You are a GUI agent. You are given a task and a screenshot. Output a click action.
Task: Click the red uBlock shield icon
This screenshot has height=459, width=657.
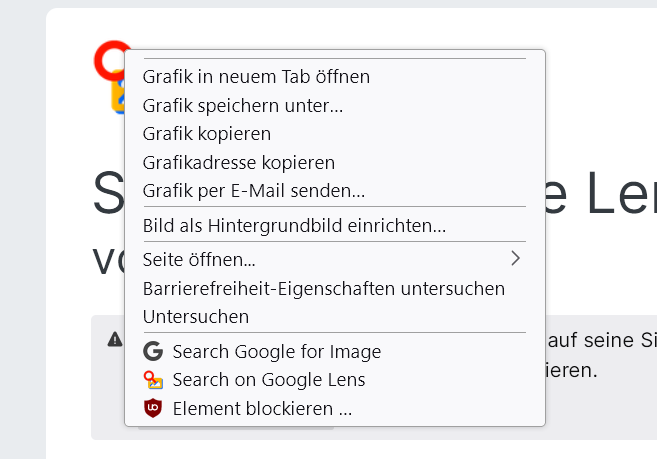pos(153,409)
